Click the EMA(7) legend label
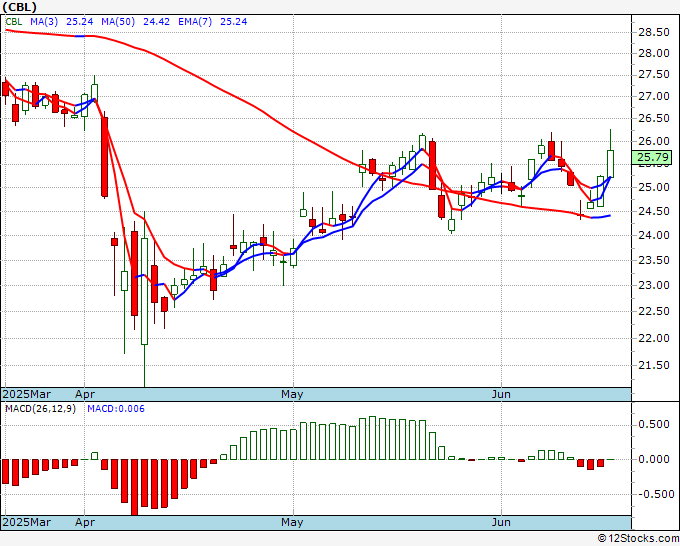This screenshot has width=680, height=546. click(x=195, y=22)
